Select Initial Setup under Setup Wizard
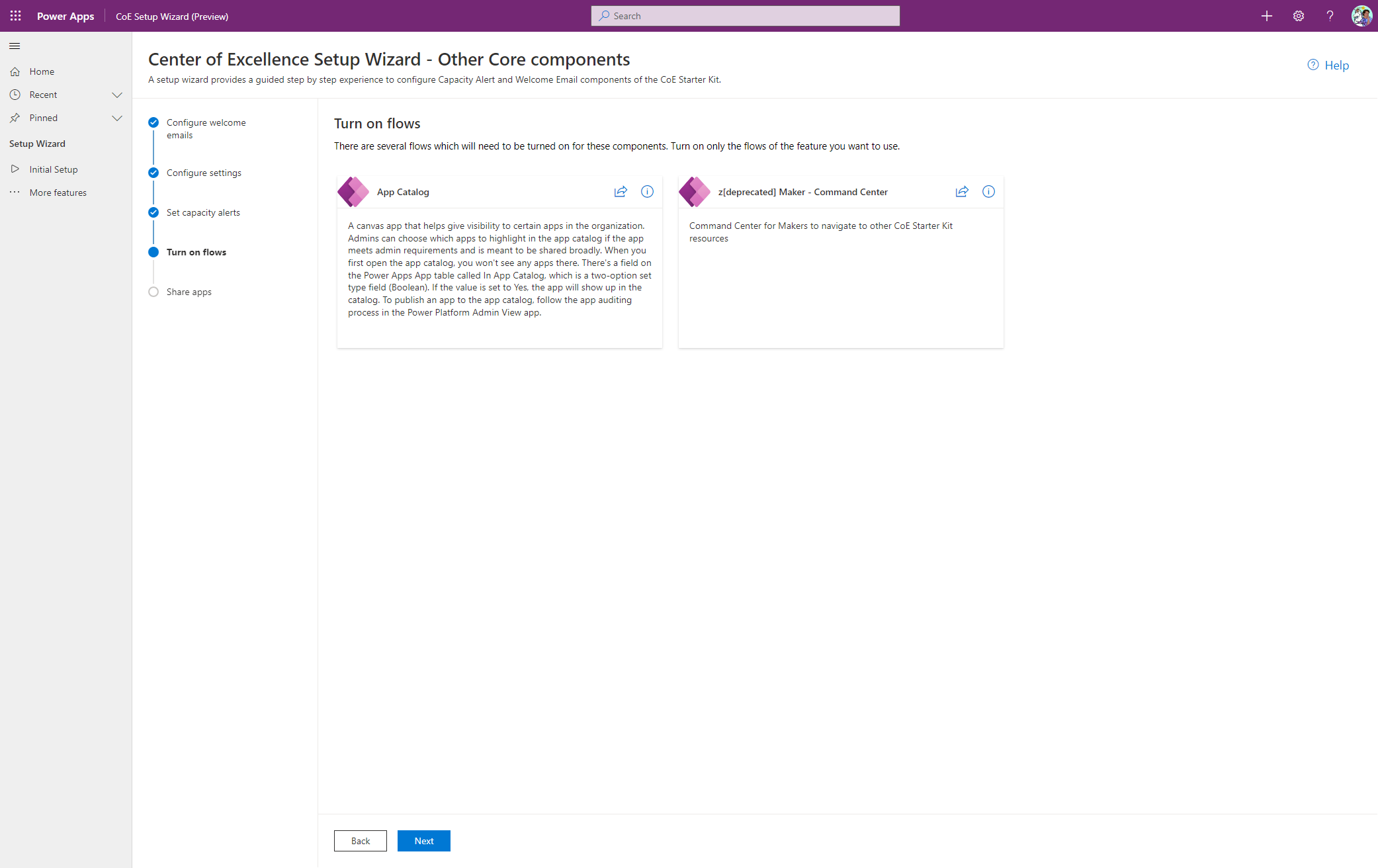This screenshot has width=1378, height=868. tap(53, 169)
